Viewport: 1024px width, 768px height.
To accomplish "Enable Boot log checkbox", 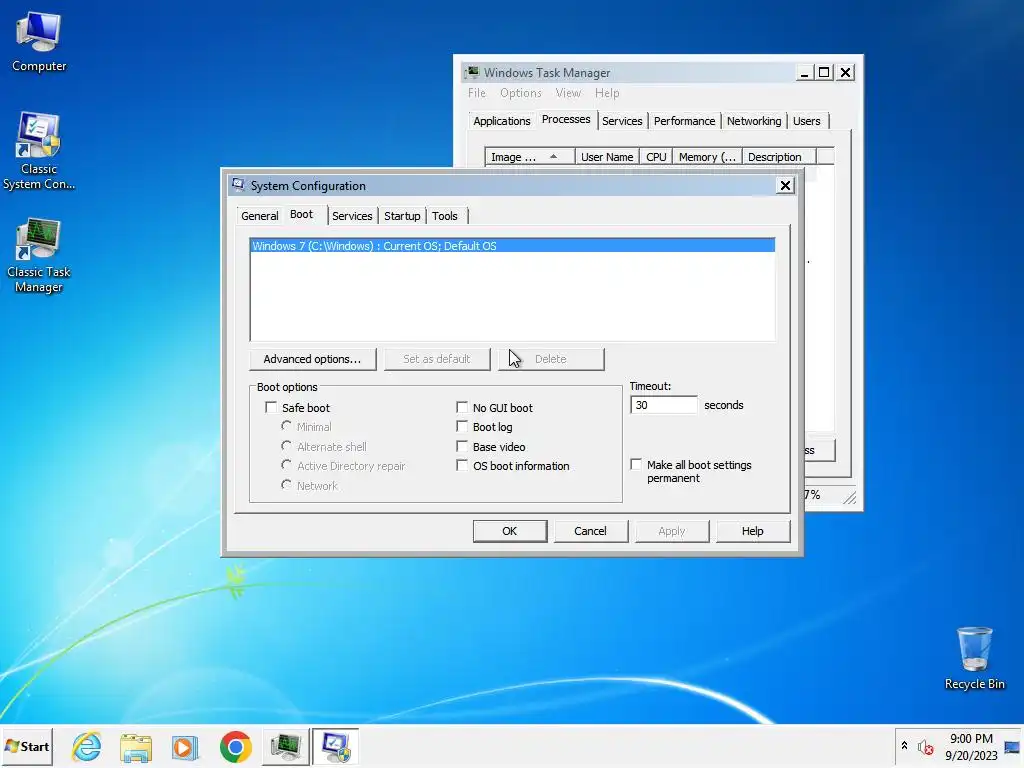I will point(462,426).
